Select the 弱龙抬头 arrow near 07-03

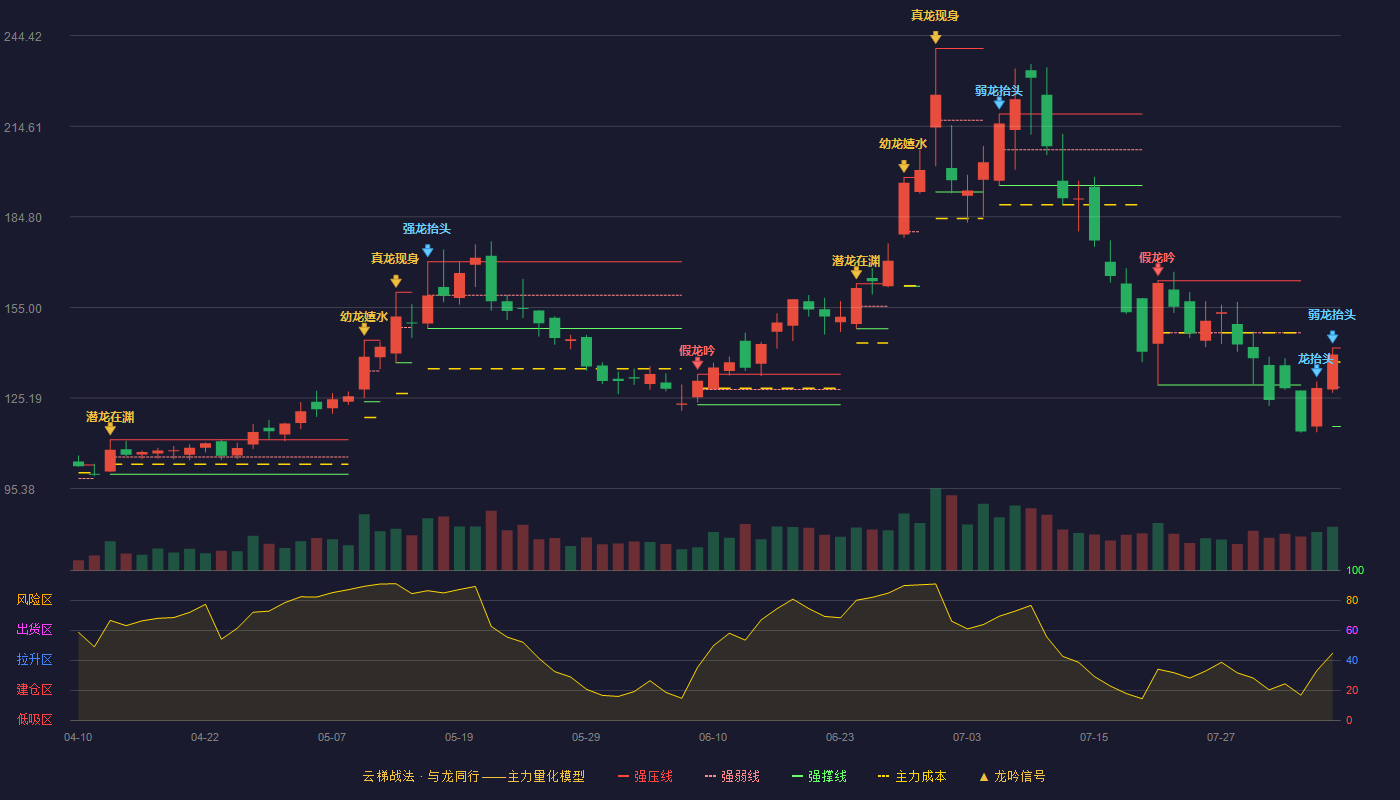click(999, 103)
